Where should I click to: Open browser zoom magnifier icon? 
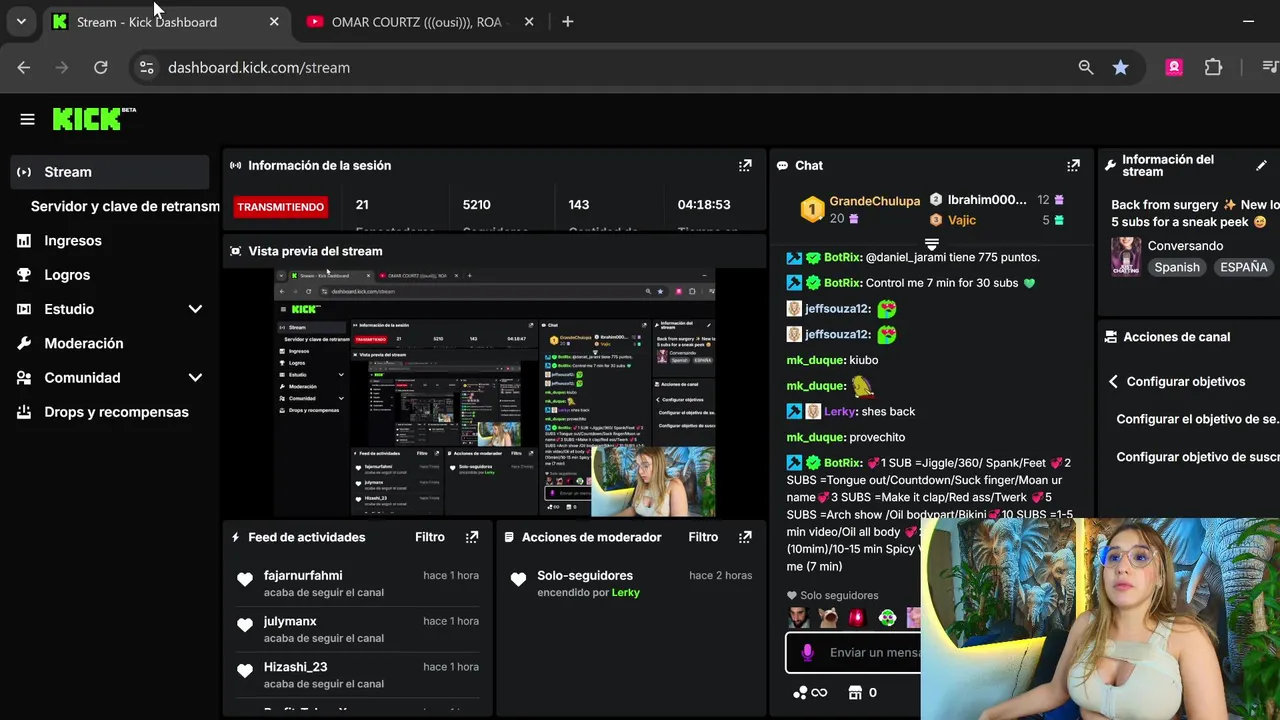coord(1086,67)
